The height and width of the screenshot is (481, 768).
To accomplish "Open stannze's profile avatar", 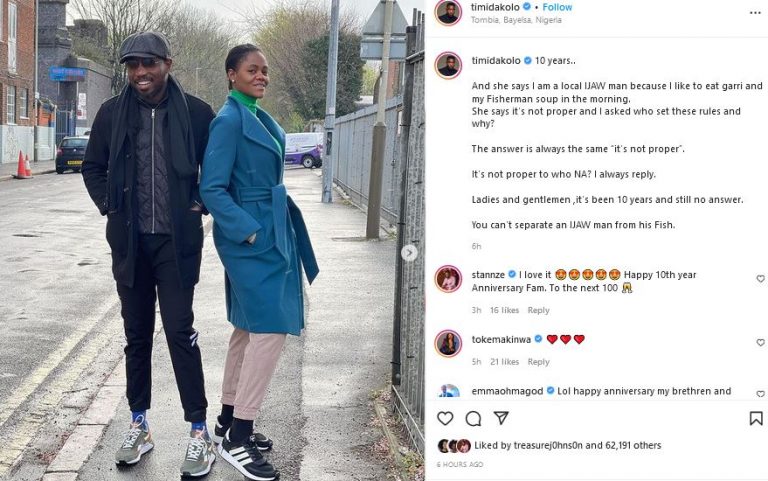I will pos(448,279).
